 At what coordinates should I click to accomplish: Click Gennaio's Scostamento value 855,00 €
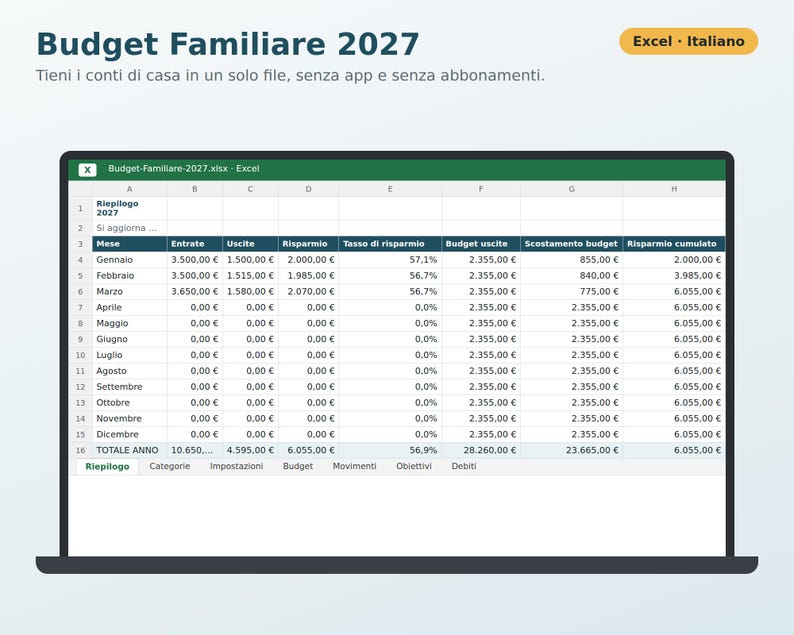point(572,260)
